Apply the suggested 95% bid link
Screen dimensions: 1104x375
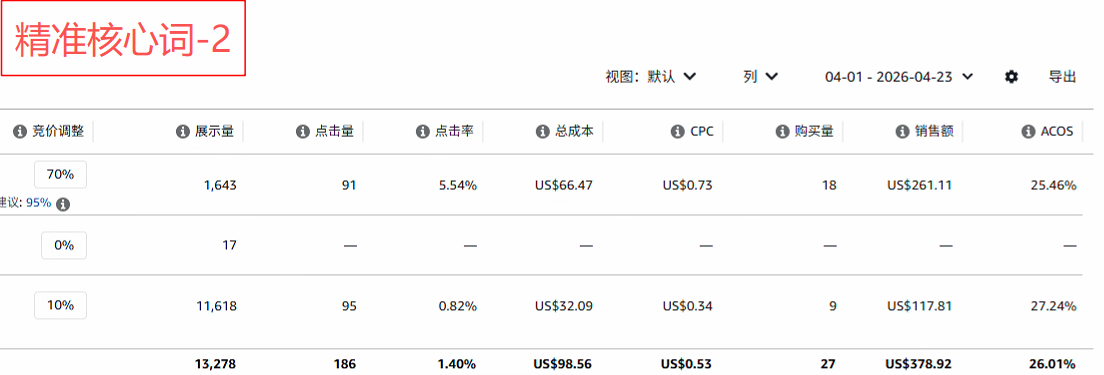pos(39,203)
